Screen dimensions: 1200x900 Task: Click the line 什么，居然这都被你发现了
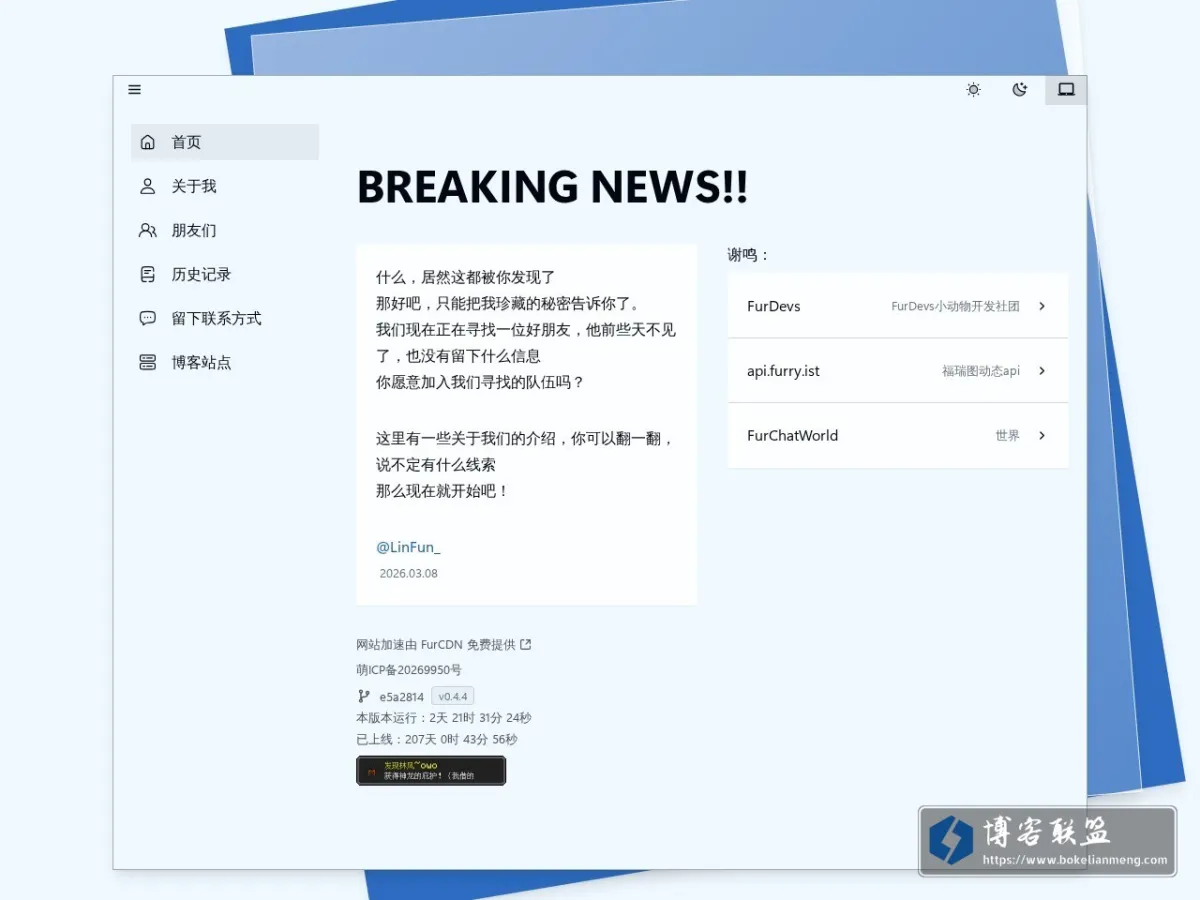coord(466,277)
